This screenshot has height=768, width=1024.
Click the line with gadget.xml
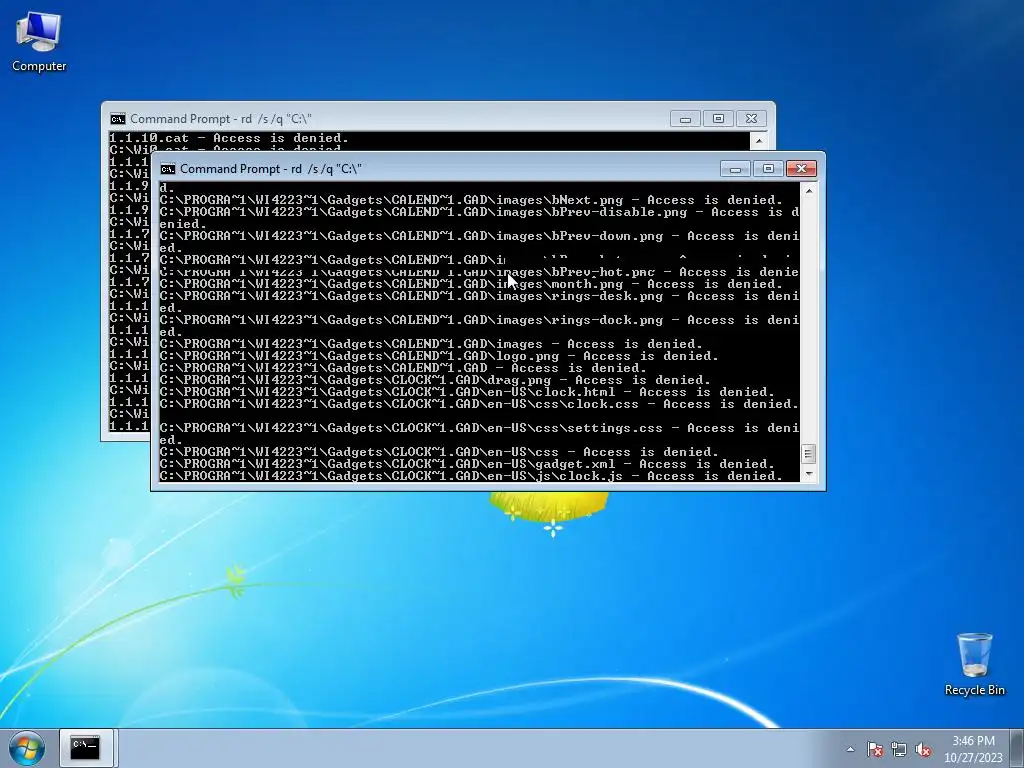point(467,464)
